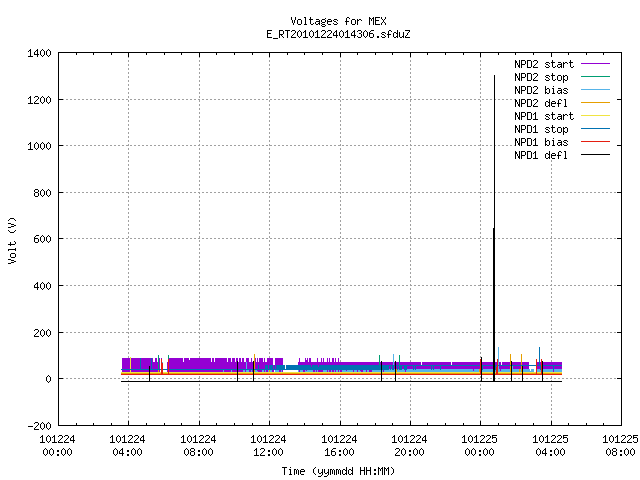Click the dark blue NPD1 stop legend line

coord(595,129)
